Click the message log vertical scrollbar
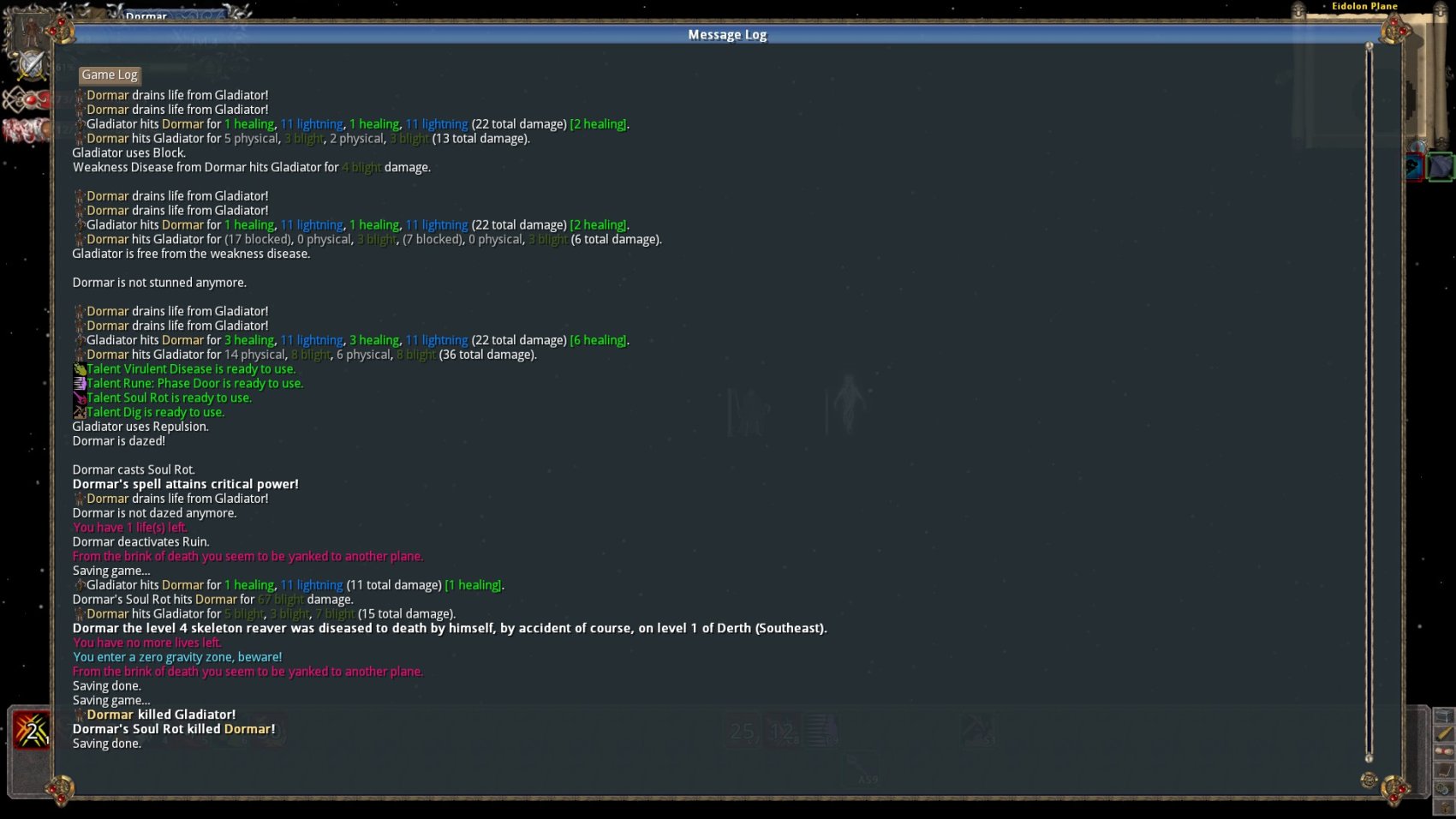Viewport: 1456px width, 819px height. 1369,401
